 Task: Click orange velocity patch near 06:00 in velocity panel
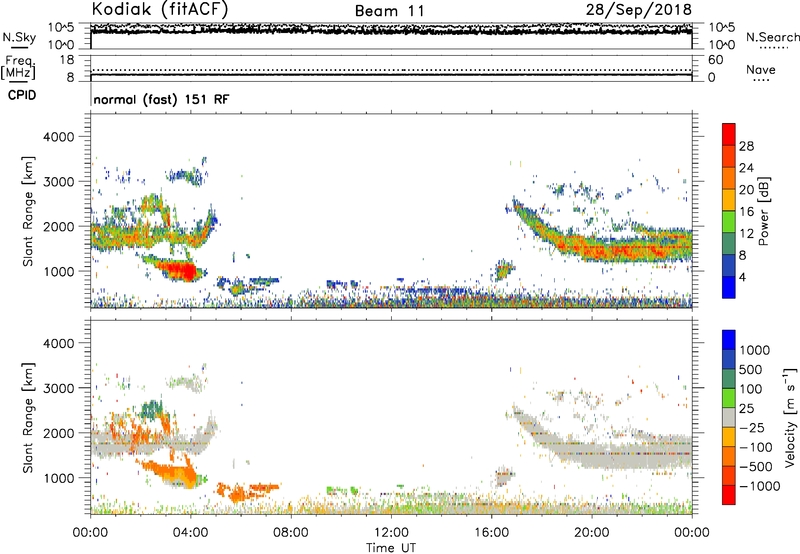(x=236, y=494)
